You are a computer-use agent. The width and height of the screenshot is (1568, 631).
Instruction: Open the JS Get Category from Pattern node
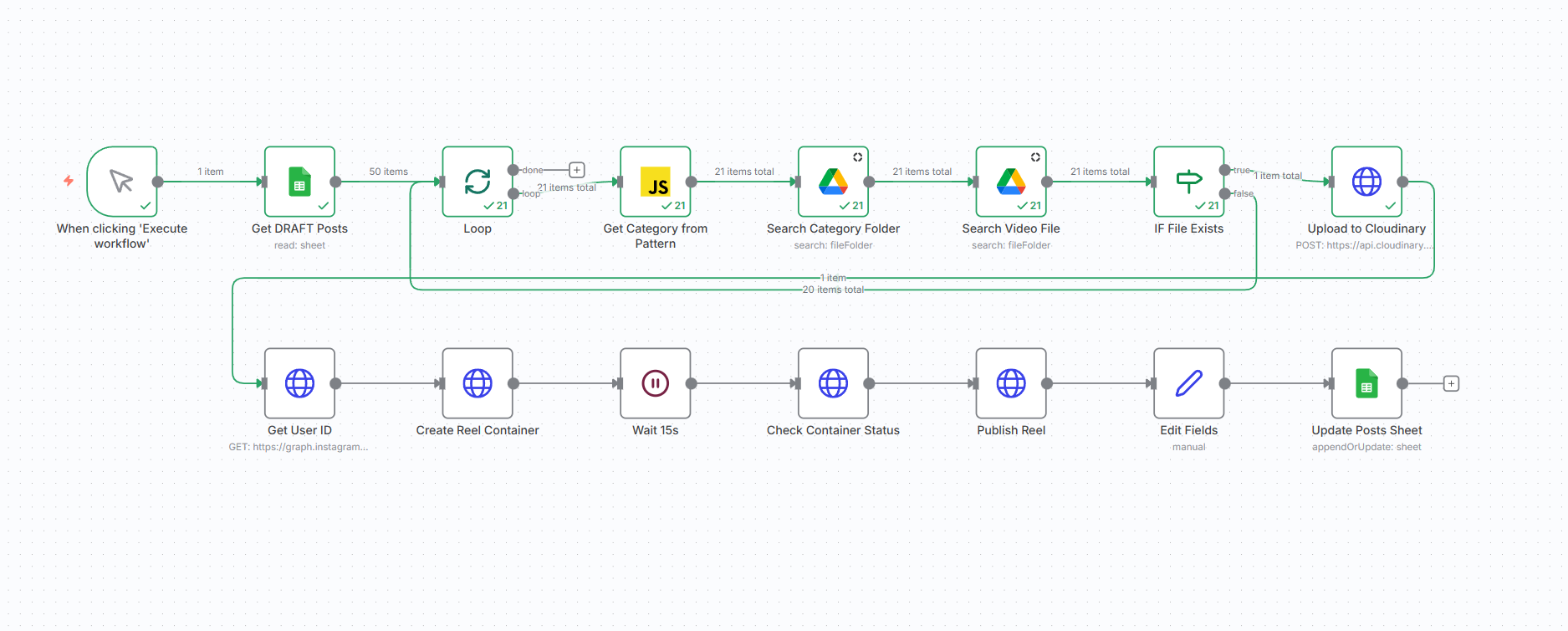656,182
